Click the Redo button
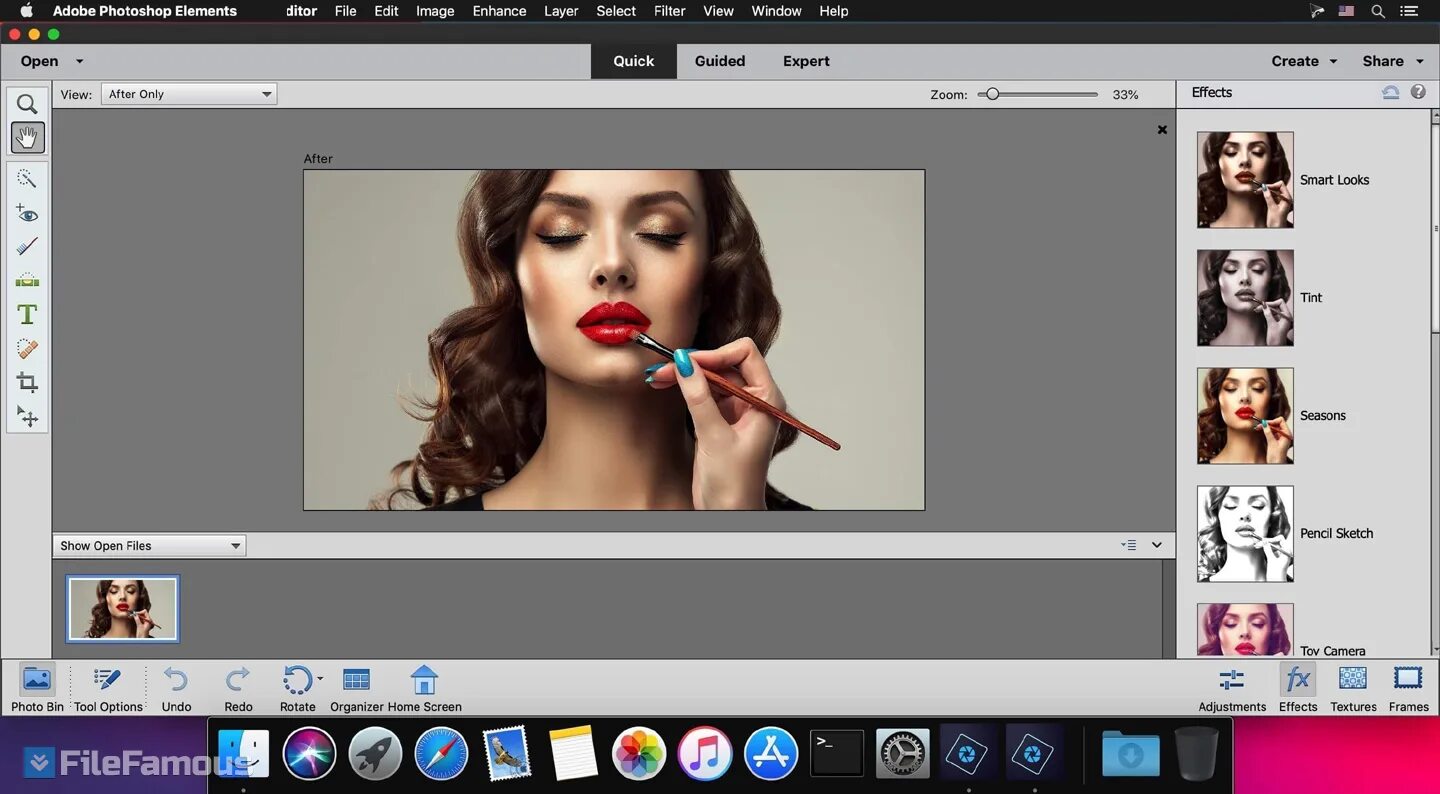The image size is (1440, 794). click(238, 688)
